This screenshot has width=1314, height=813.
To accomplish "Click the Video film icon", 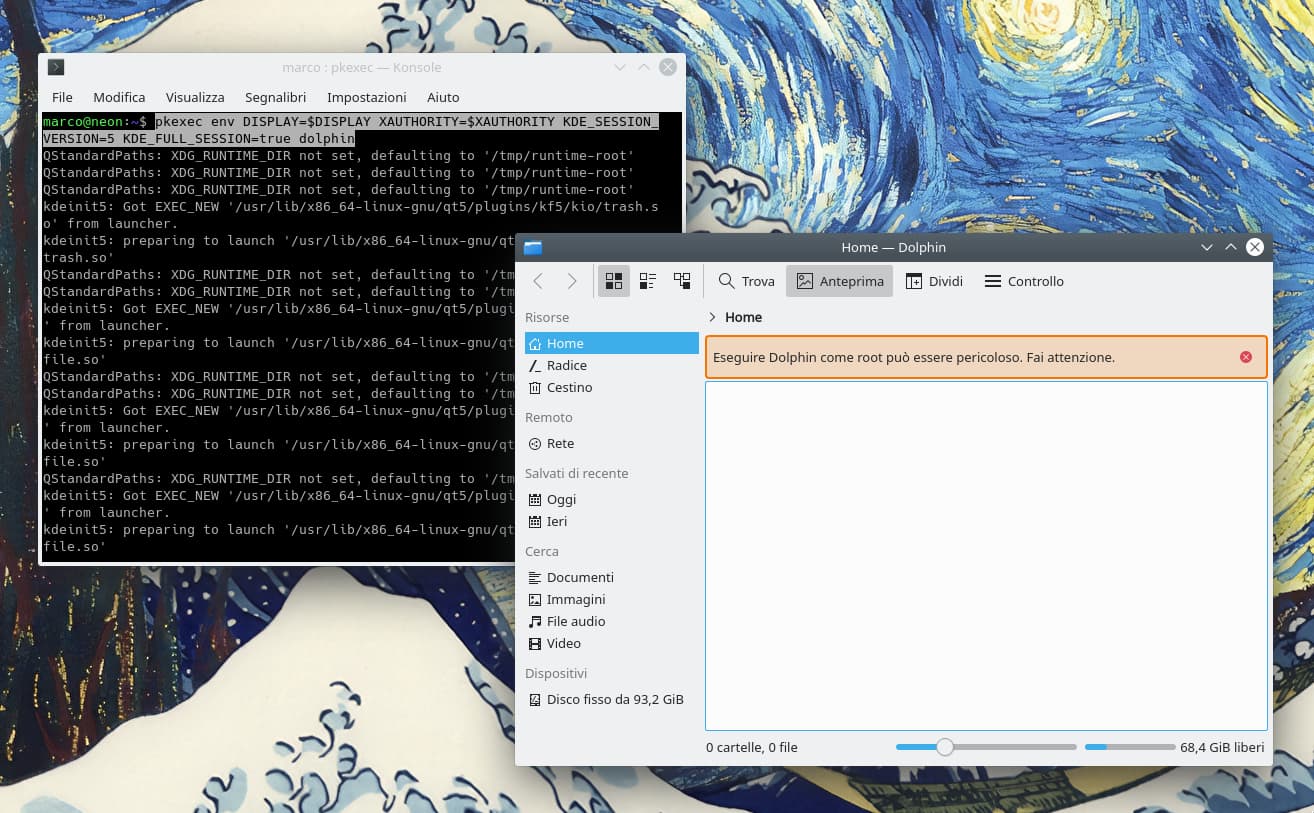I will (x=535, y=643).
